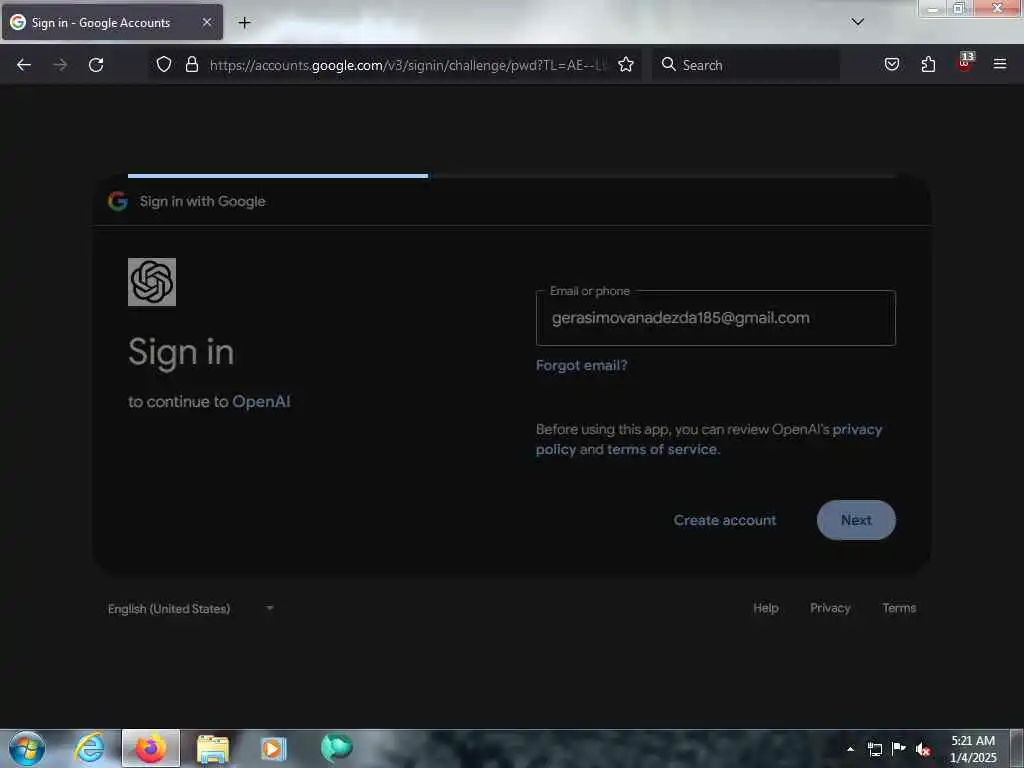The width and height of the screenshot is (1024, 768).
Task: Open Firefox application hamburger menu
Action: pos(1000,64)
